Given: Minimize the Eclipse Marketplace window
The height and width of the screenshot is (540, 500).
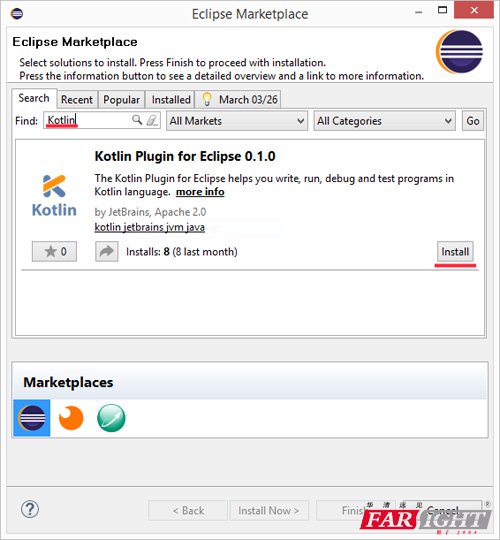Looking at the screenshot, I should click(419, 12).
